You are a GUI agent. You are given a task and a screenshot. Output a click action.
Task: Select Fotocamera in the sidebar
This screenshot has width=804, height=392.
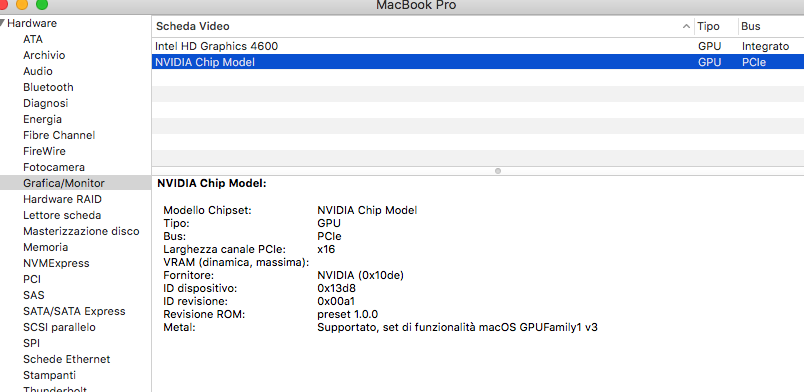(54, 167)
